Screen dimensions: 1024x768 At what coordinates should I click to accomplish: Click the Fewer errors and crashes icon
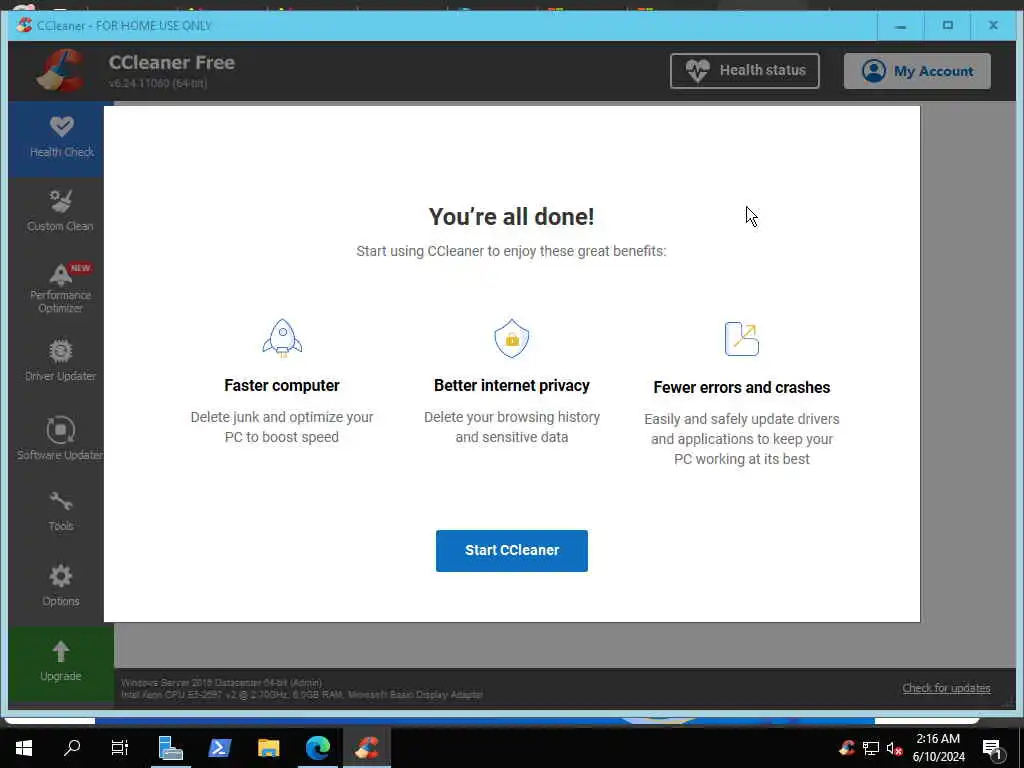[742, 338]
